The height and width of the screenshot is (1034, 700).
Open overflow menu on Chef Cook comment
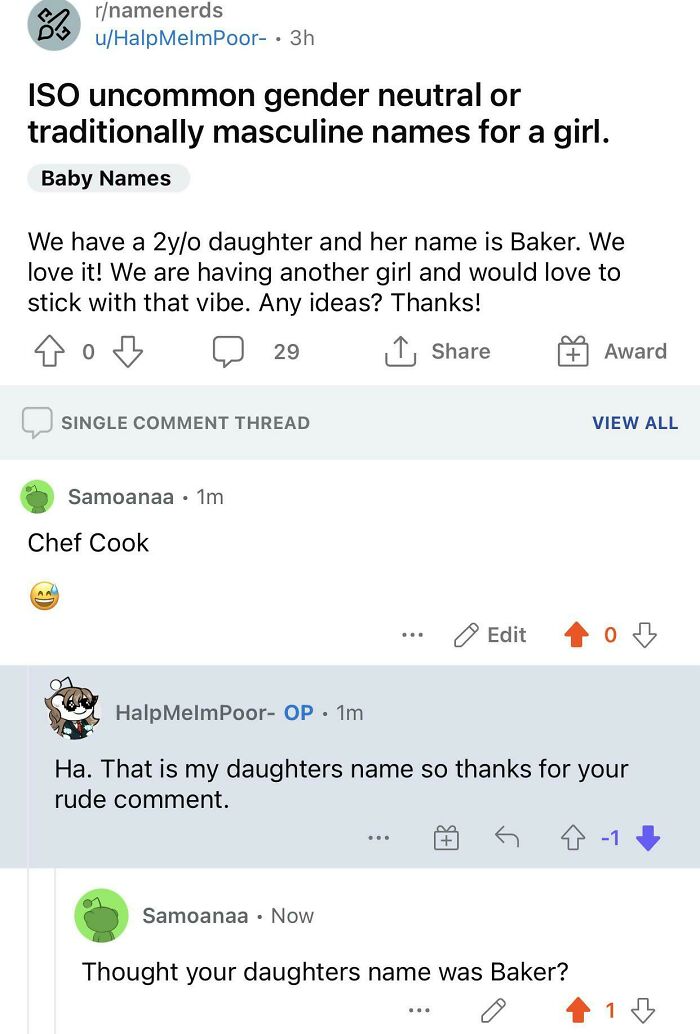[412, 635]
